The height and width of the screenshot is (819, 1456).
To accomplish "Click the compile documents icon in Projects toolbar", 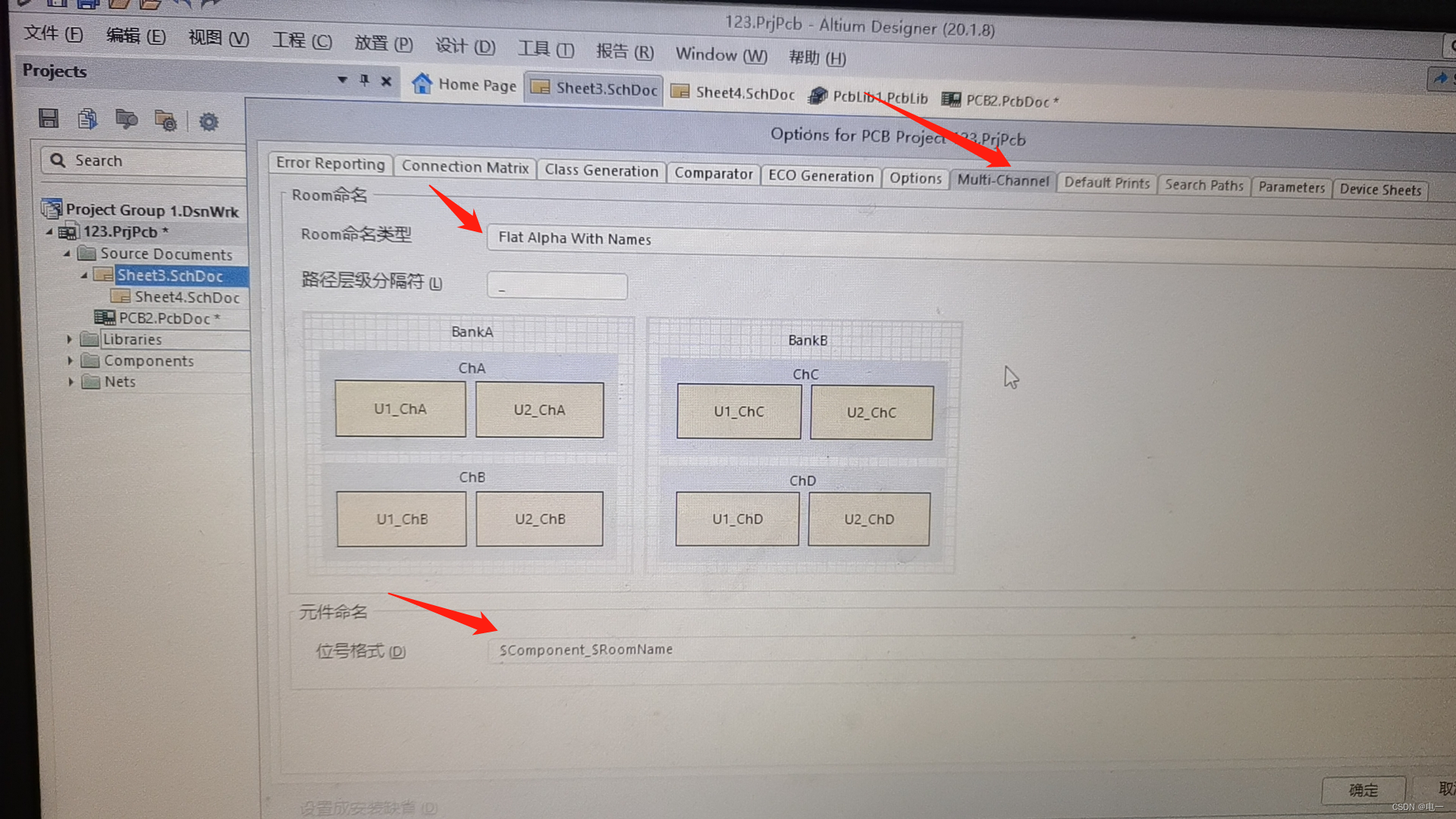I will coord(87,119).
